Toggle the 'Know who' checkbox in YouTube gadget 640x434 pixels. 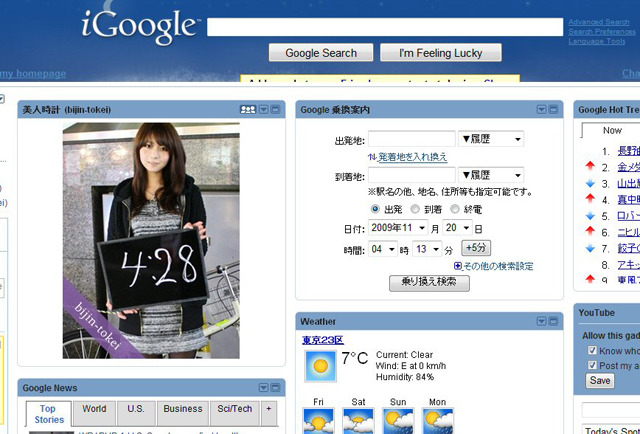(x=592, y=350)
